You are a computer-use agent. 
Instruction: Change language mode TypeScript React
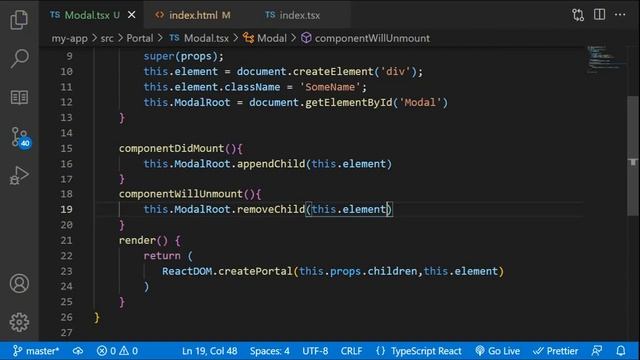click(x=426, y=351)
